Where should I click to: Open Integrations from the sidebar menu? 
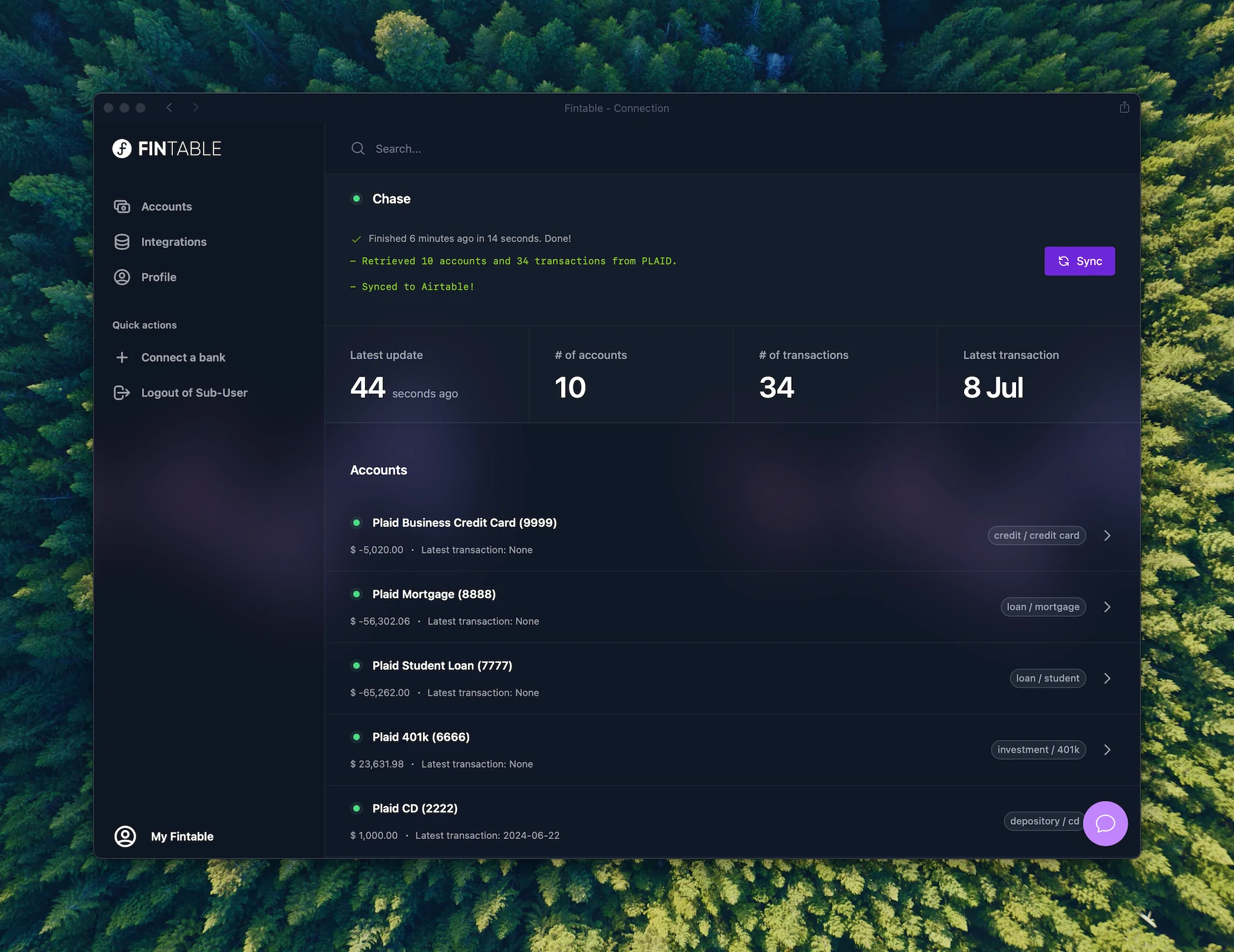174,242
